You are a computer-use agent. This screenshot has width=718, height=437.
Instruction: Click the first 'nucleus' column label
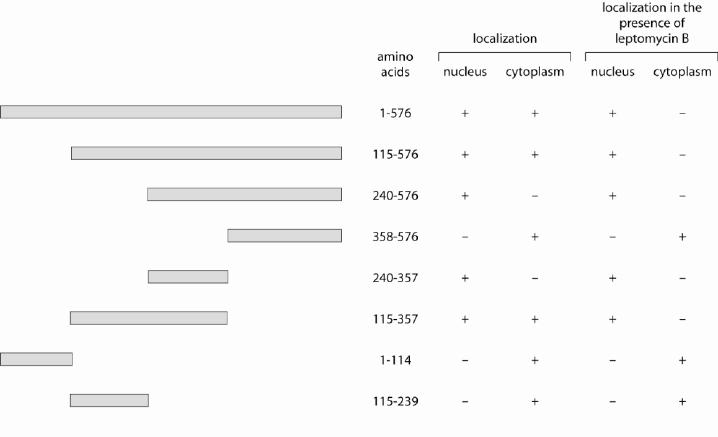tap(465, 72)
